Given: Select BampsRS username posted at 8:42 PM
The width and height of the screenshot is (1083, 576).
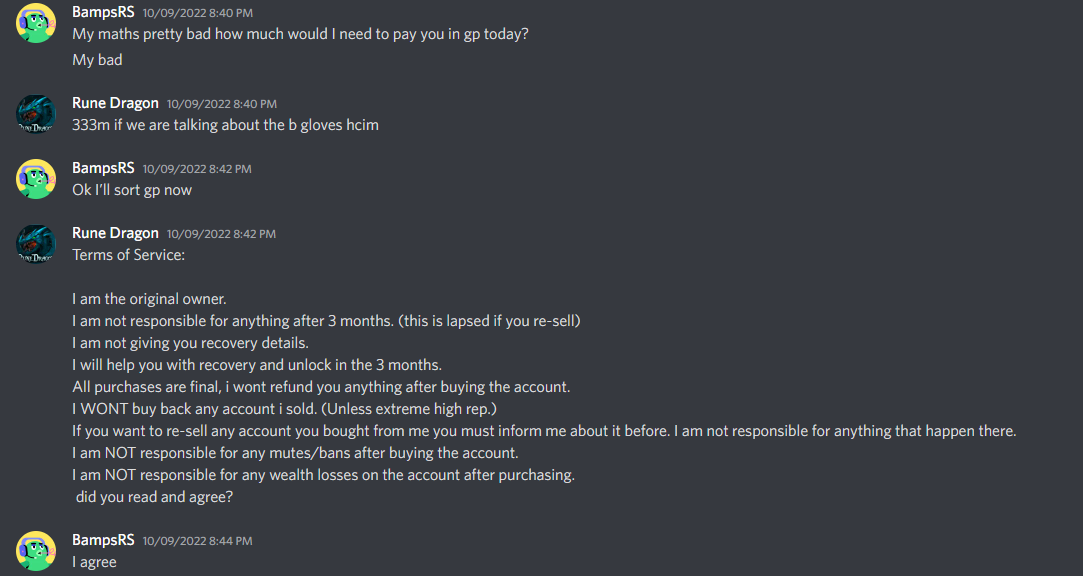Looking at the screenshot, I should pos(103,168).
